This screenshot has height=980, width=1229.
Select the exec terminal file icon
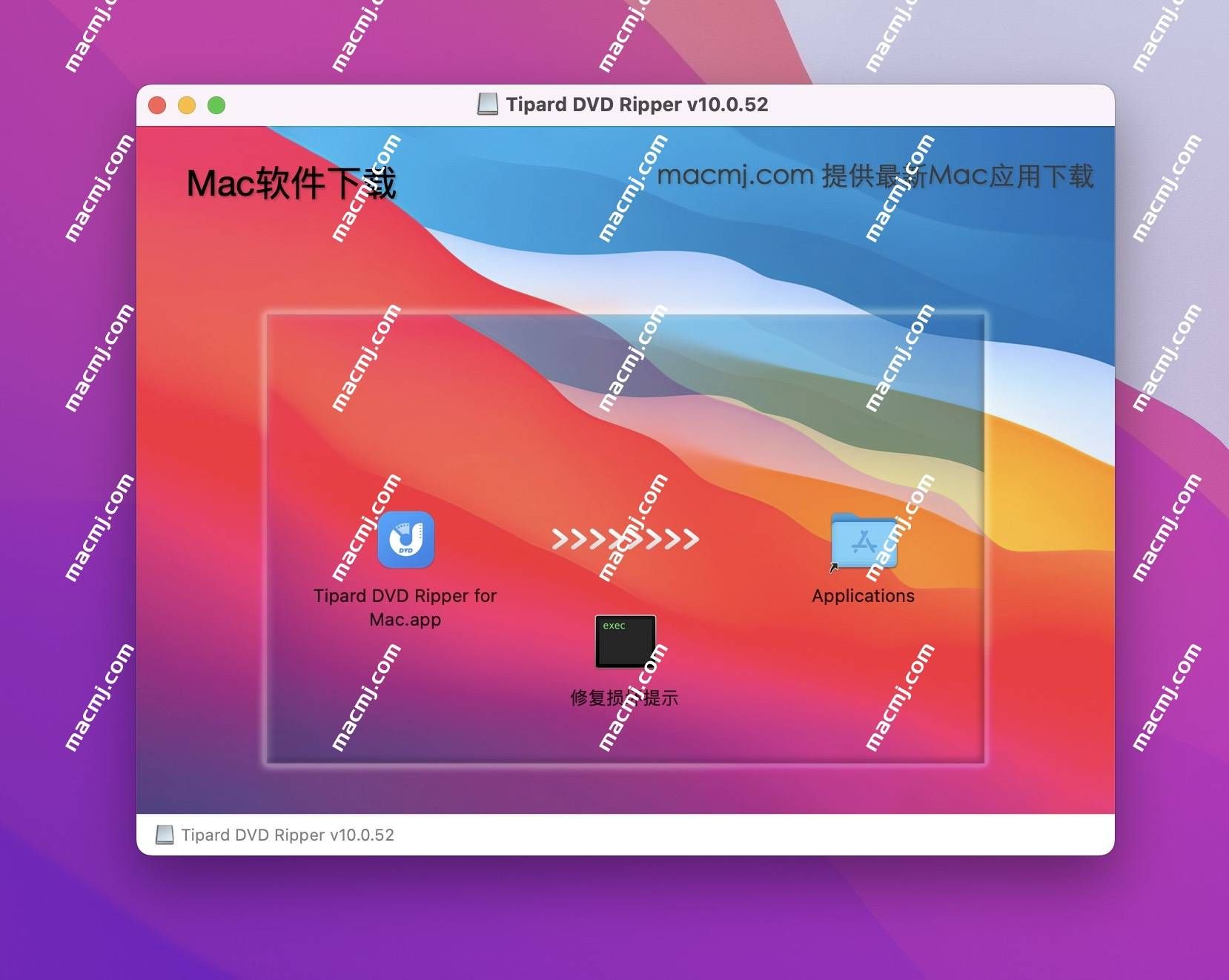click(x=626, y=641)
